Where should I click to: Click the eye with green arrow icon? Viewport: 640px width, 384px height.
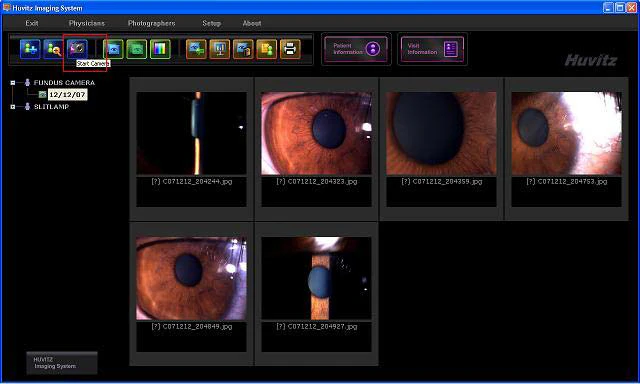click(x=196, y=49)
